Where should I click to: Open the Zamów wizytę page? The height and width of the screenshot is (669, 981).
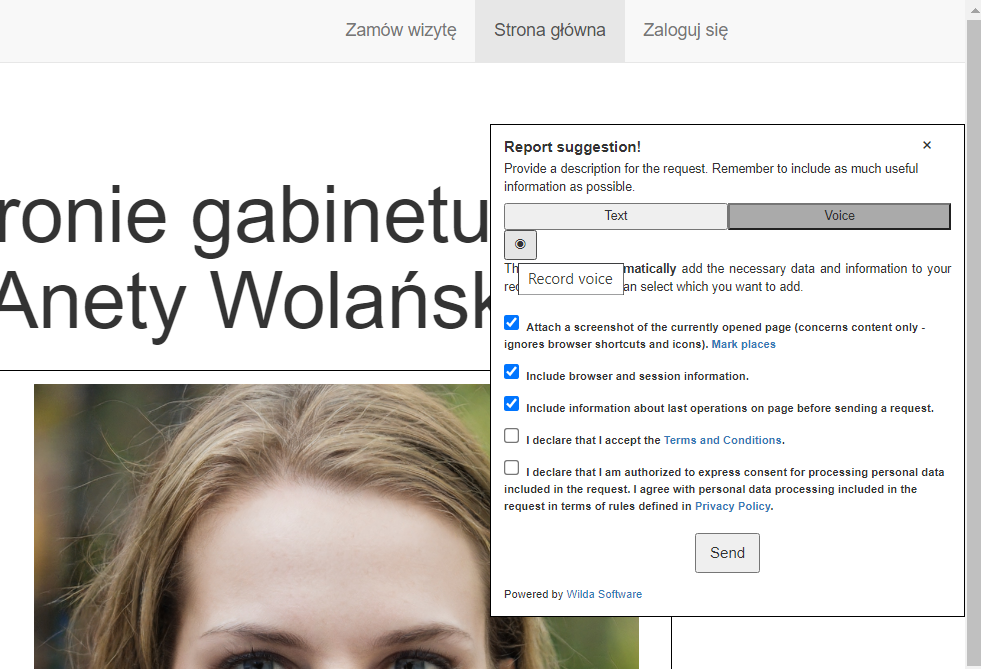point(400,30)
